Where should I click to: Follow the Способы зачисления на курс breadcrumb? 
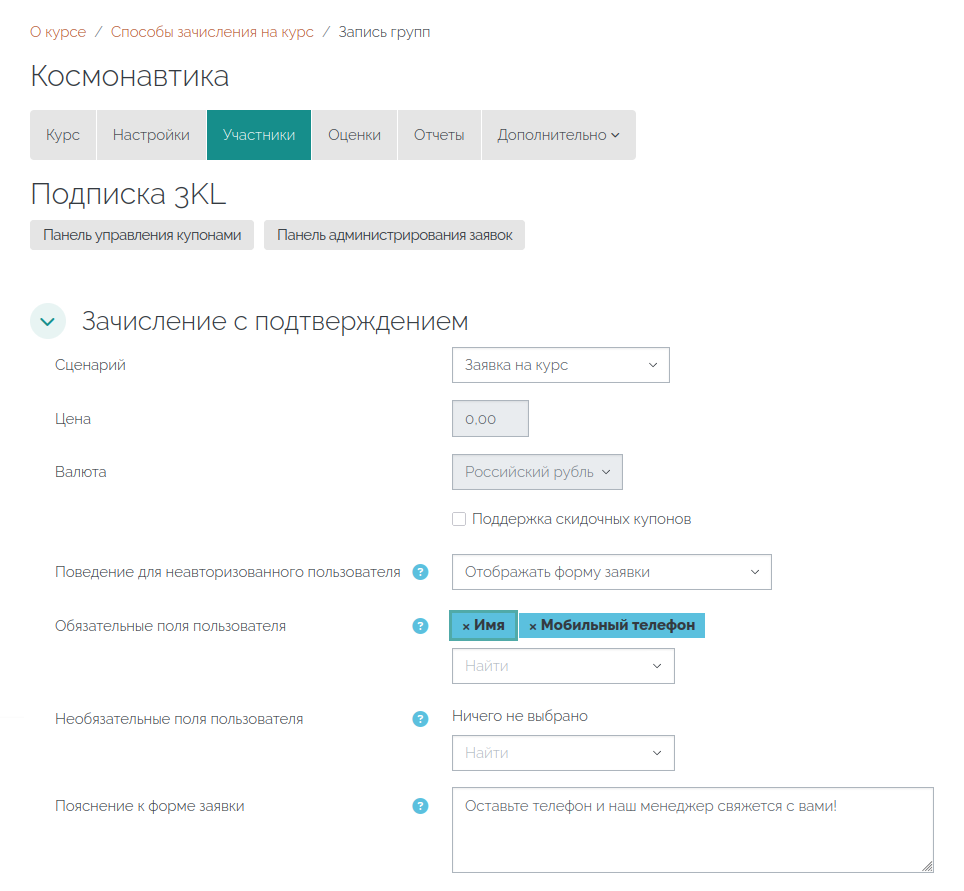pos(212,32)
